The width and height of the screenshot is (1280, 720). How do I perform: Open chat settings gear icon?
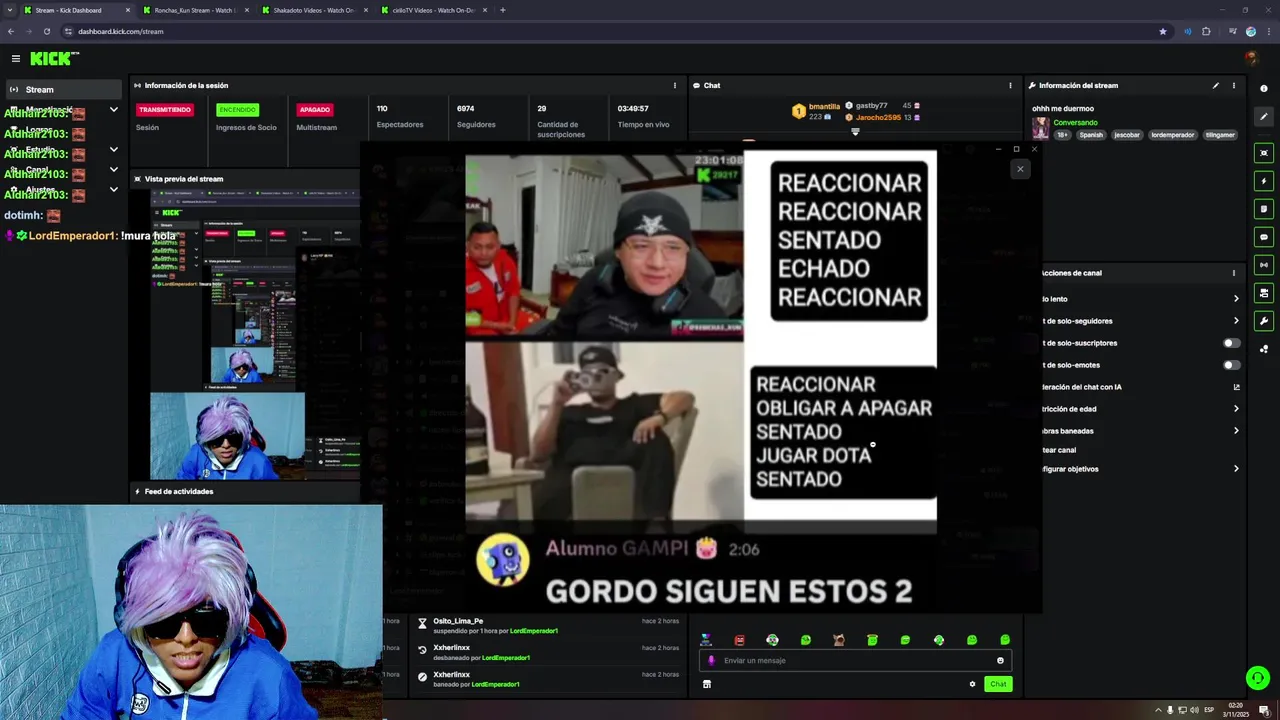[x=972, y=684]
